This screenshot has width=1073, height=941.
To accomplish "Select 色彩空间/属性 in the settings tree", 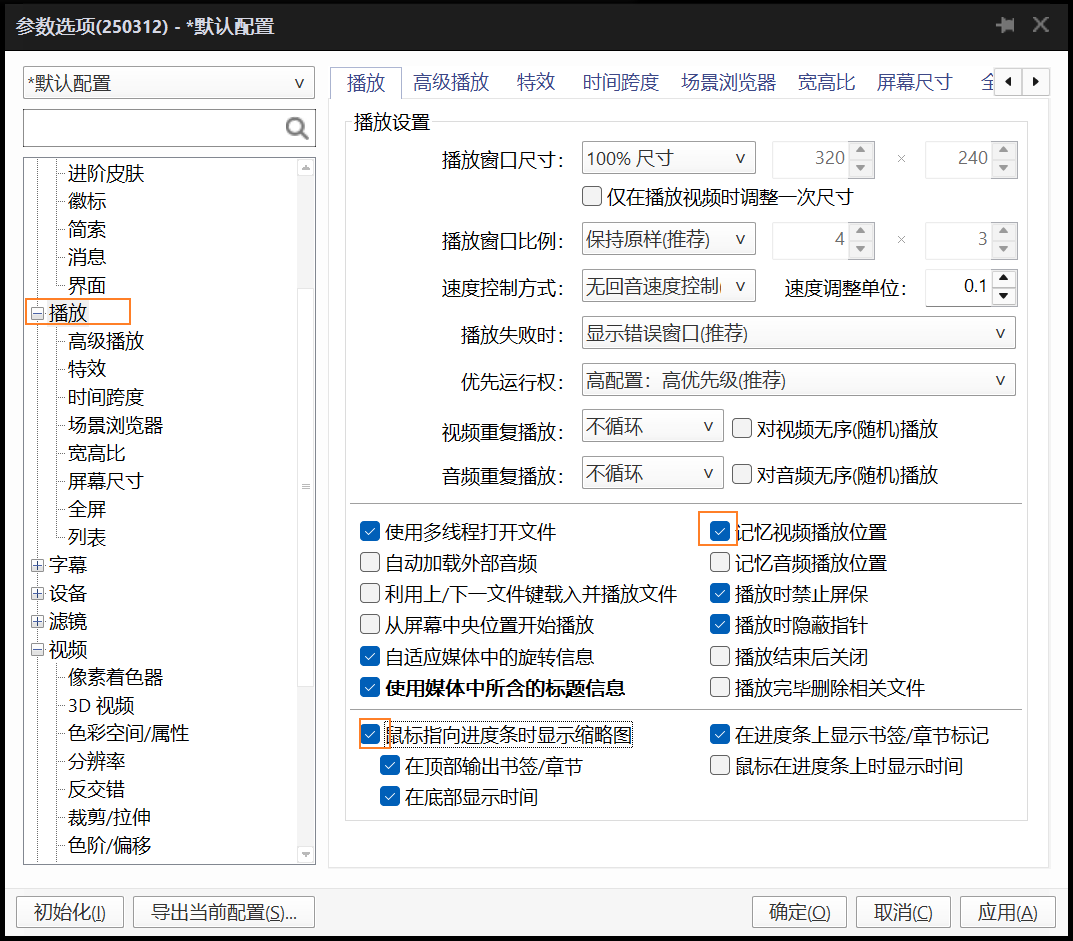I will (x=129, y=733).
